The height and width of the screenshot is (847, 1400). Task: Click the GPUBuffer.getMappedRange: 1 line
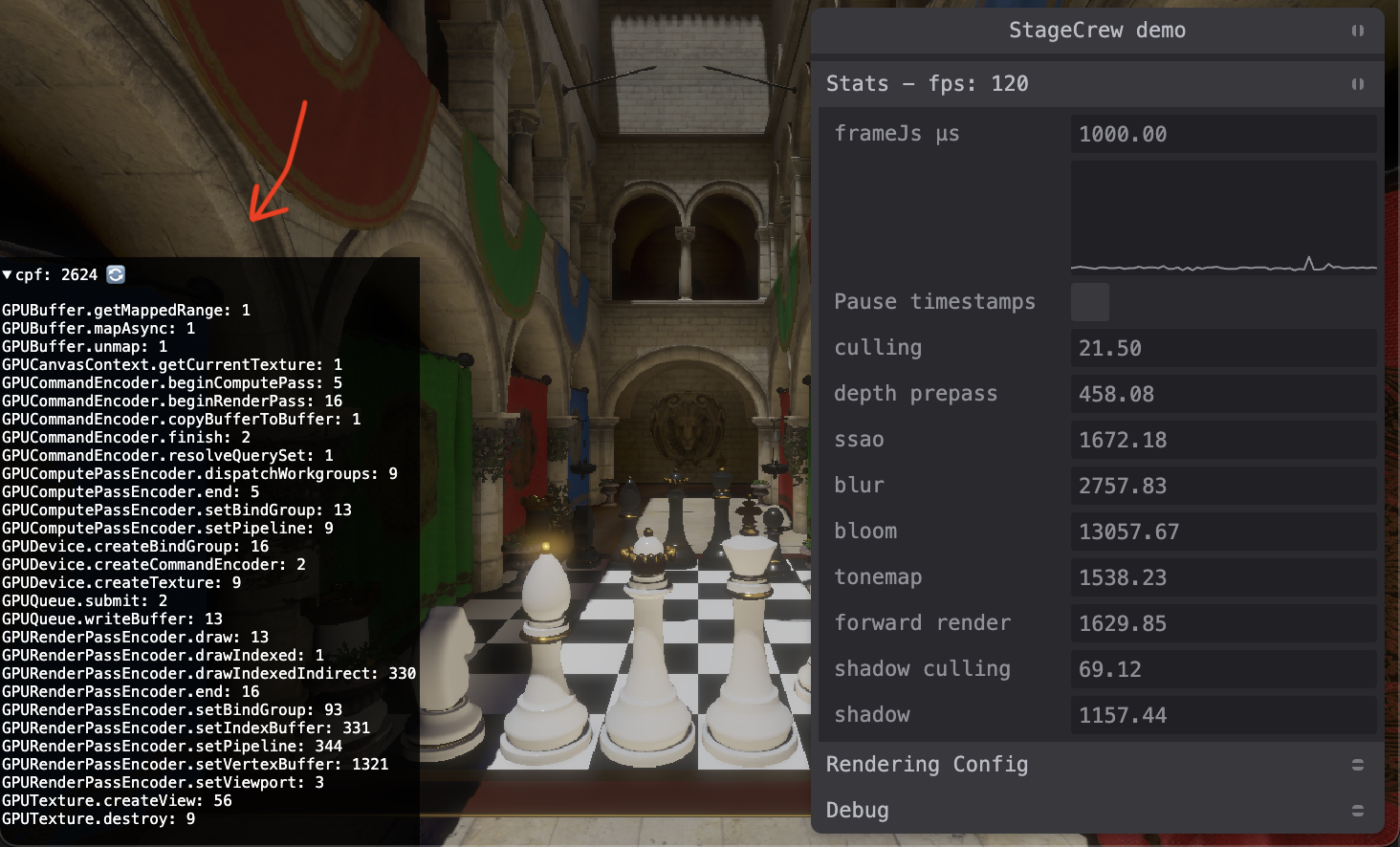[x=125, y=310]
